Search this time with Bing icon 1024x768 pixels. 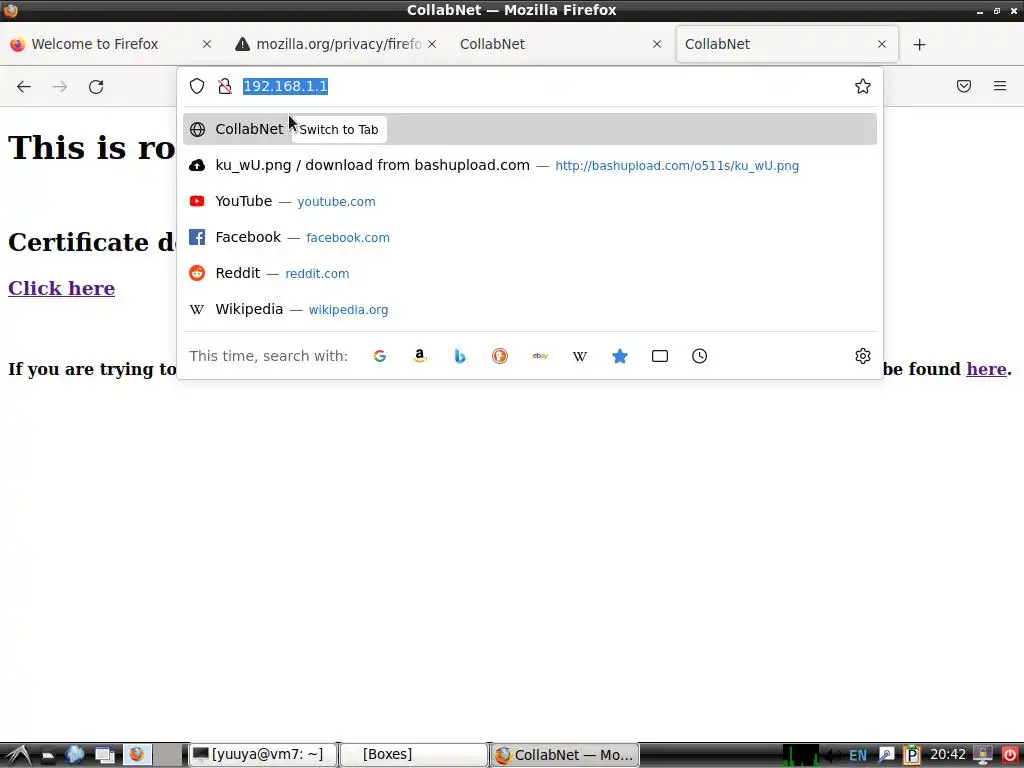[460, 356]
